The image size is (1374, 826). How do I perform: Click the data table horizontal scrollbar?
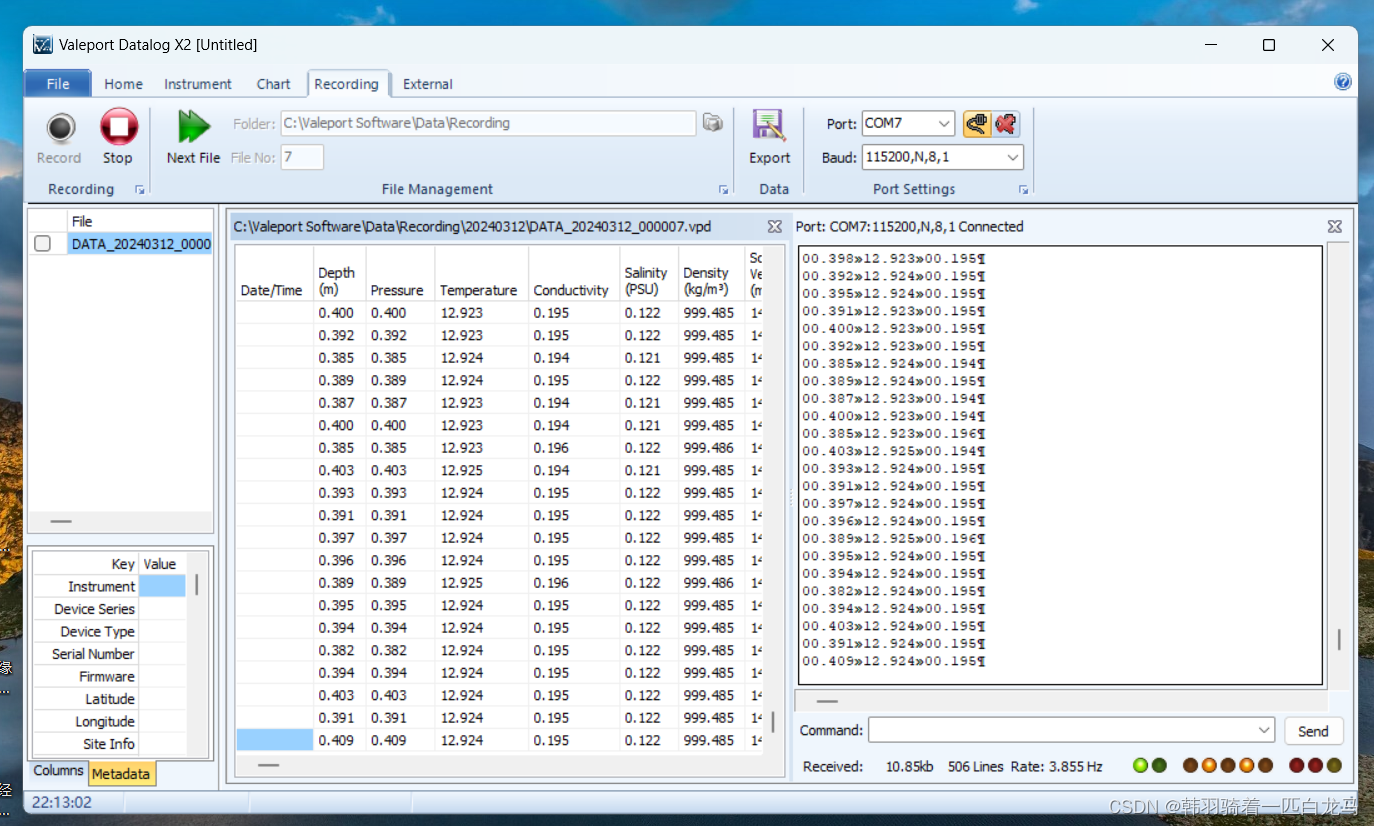point(269,765)
